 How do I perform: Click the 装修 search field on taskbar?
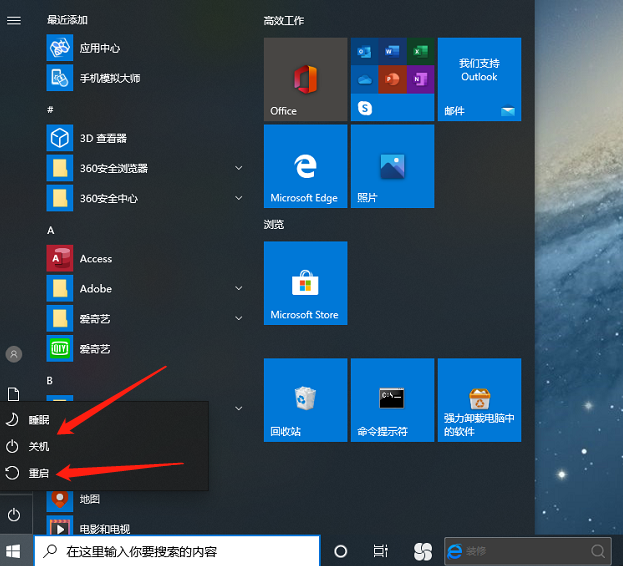(528, 551)
